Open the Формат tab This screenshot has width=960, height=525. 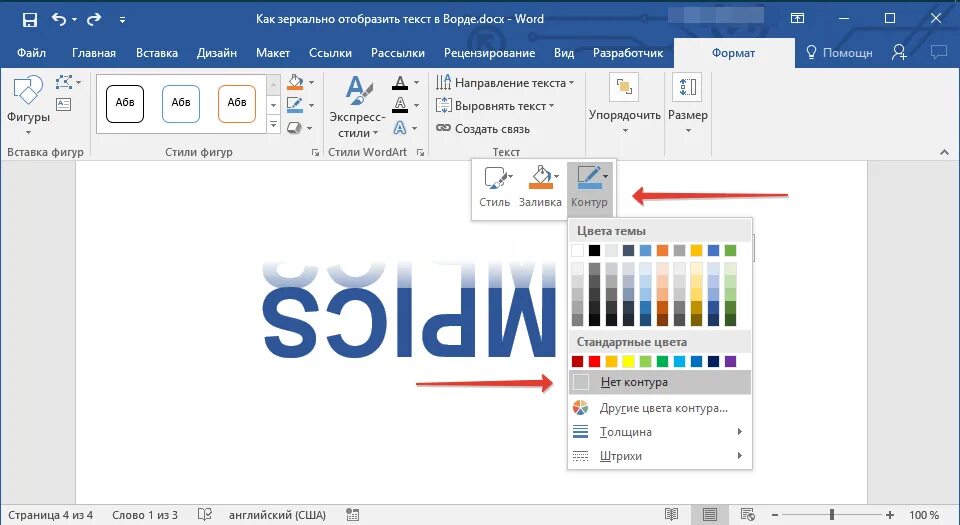point(733,53)
